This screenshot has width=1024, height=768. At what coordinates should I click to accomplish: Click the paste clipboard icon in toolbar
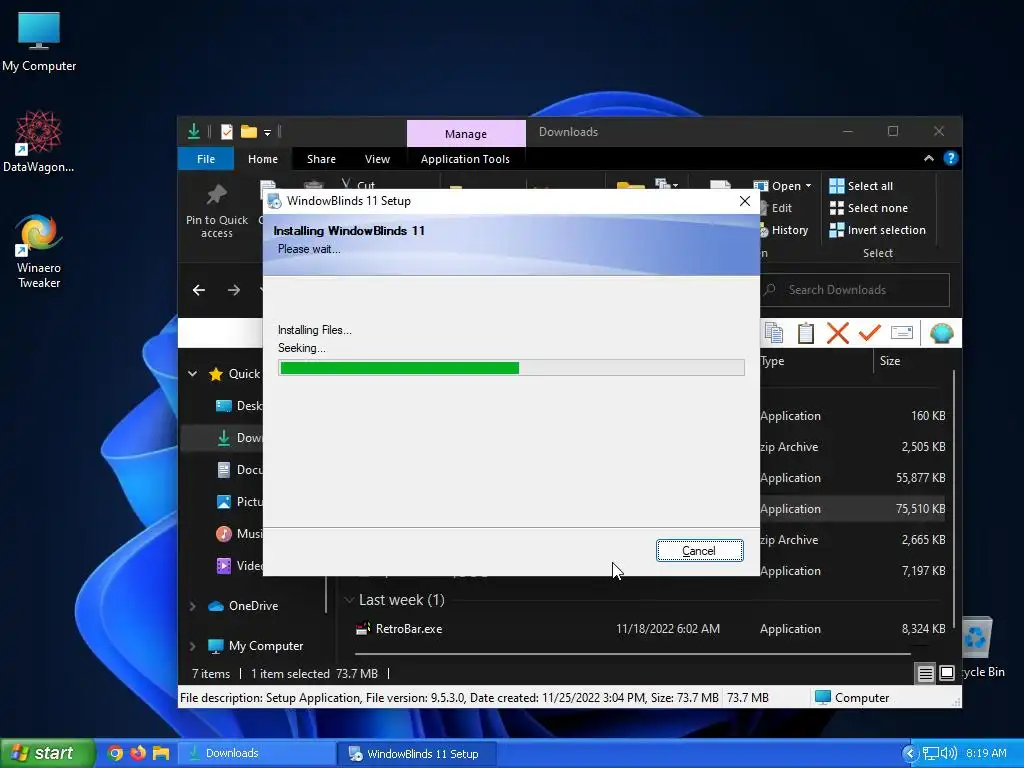806,333
